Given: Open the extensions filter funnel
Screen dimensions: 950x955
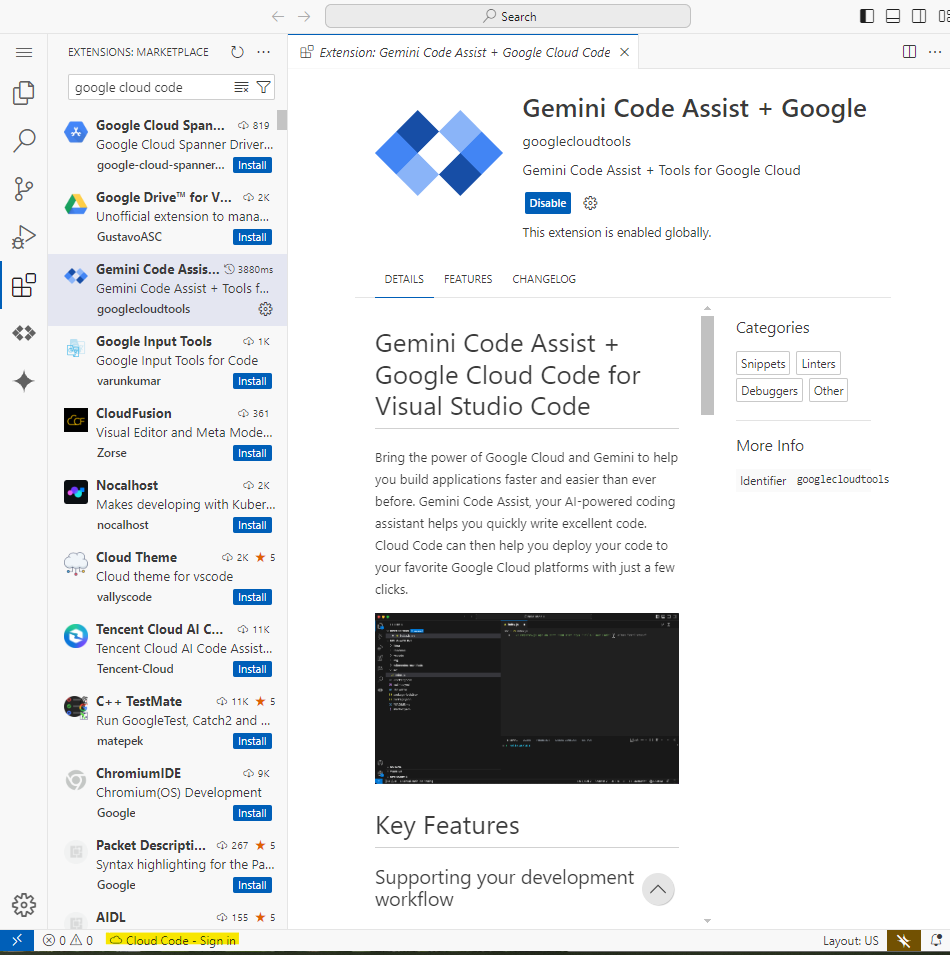Looking at the screenshot, I should (264, 88).
